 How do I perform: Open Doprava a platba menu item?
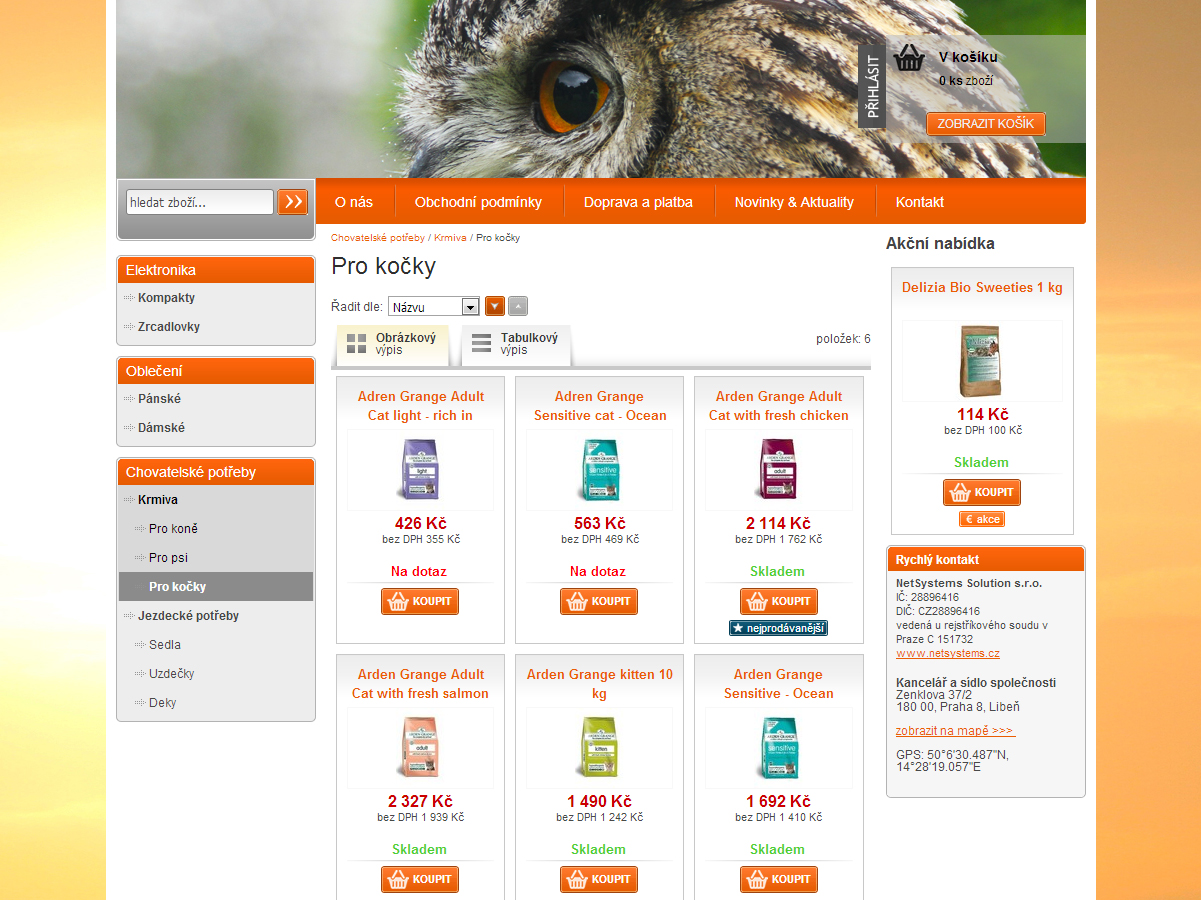coord(638,202)
